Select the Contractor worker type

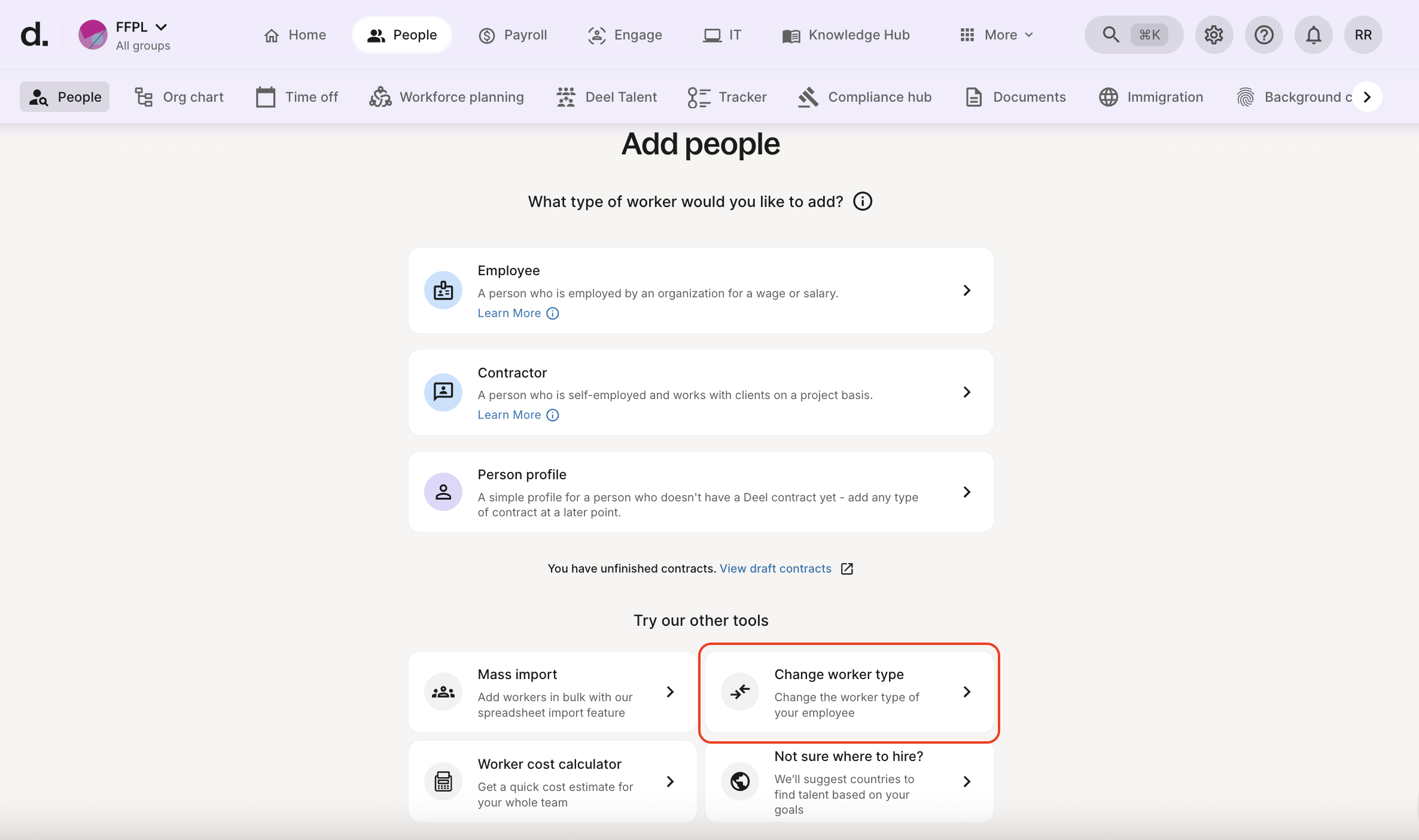[x=701, y=392]
